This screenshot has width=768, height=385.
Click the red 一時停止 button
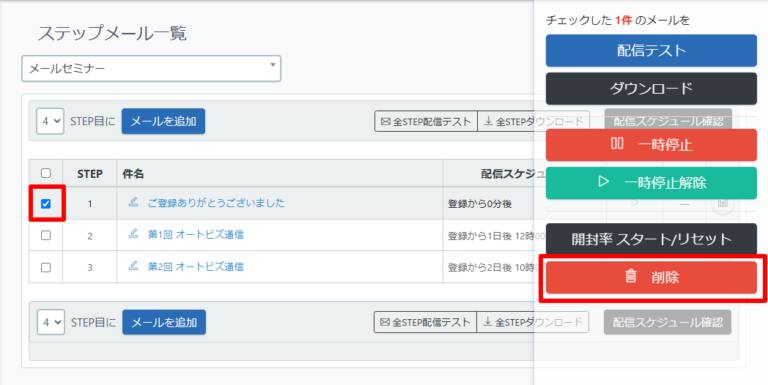click(x=651, y=145)
